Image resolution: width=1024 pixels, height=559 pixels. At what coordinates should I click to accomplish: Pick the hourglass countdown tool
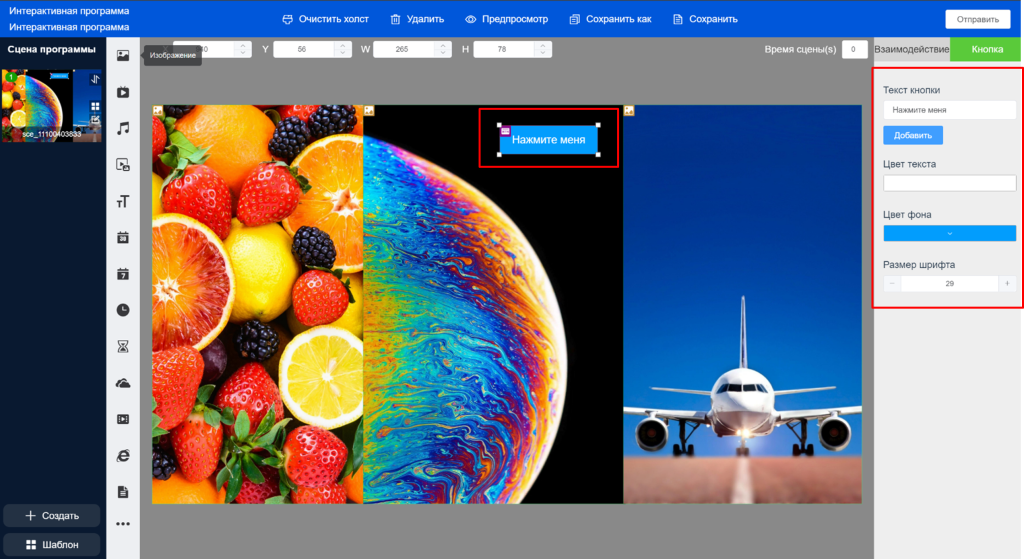[x=123, y=346]
